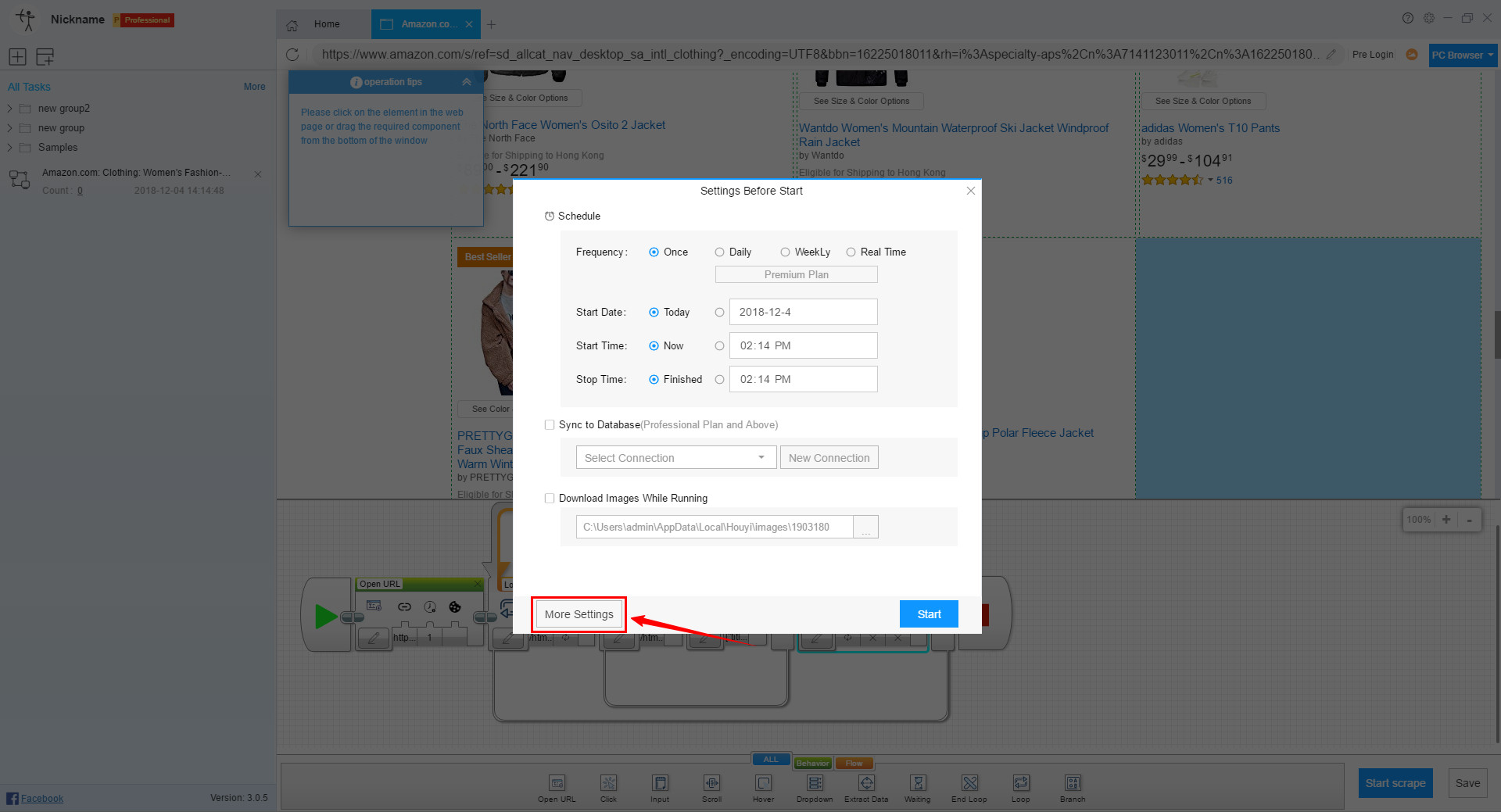Expand the new group folder
The image size is (1501, 812).
9,128
